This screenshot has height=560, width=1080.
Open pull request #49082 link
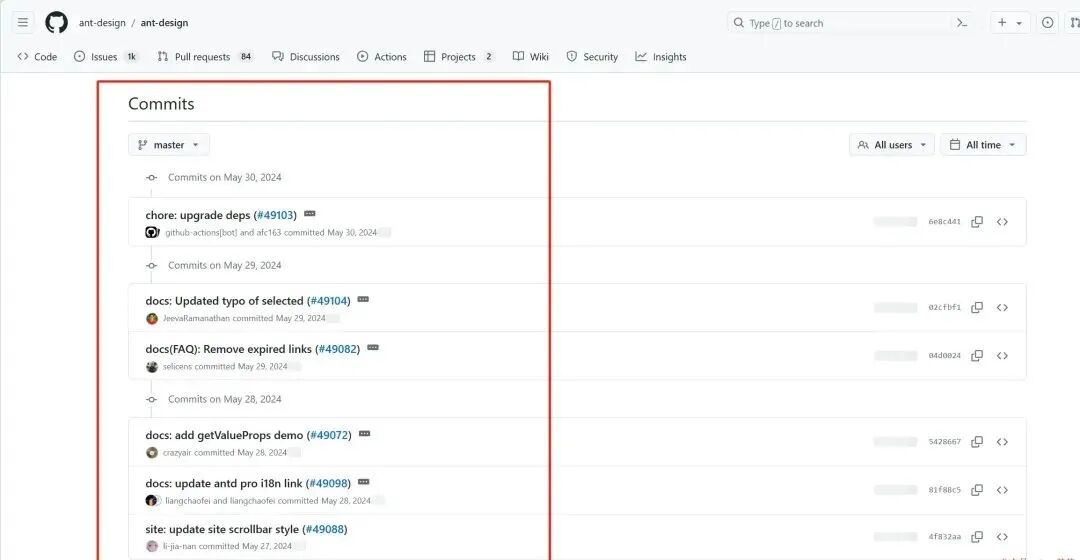tap(338, 349)
